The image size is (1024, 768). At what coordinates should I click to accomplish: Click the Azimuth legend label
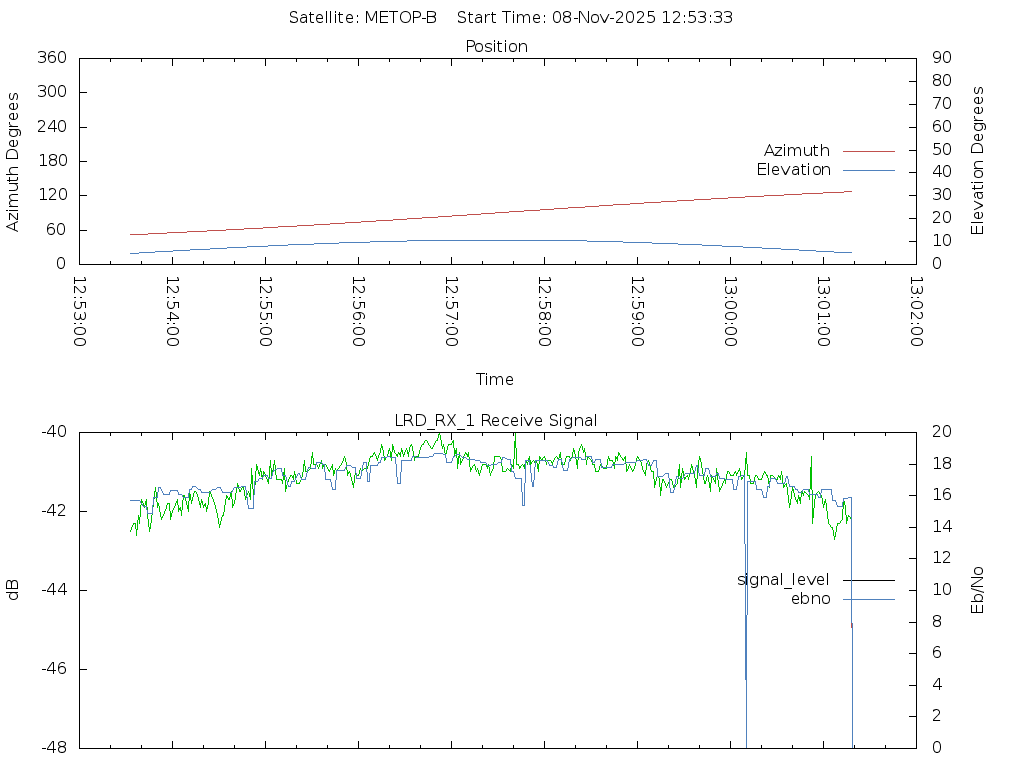pos(796,151)
